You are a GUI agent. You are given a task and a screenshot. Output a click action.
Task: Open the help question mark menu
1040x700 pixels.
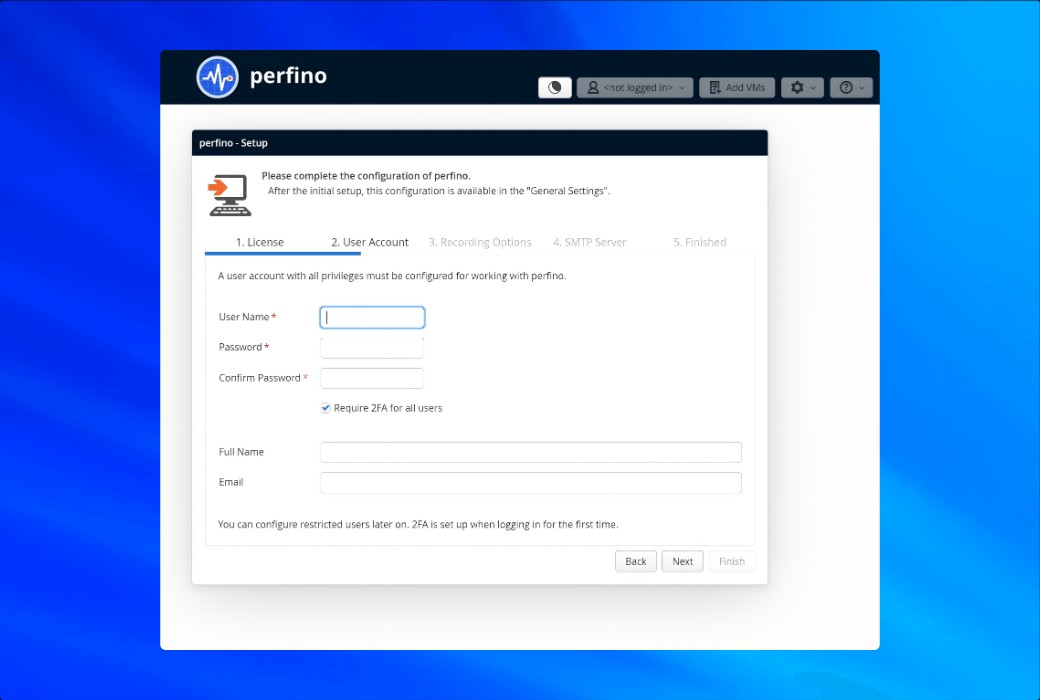click(851, 88)
